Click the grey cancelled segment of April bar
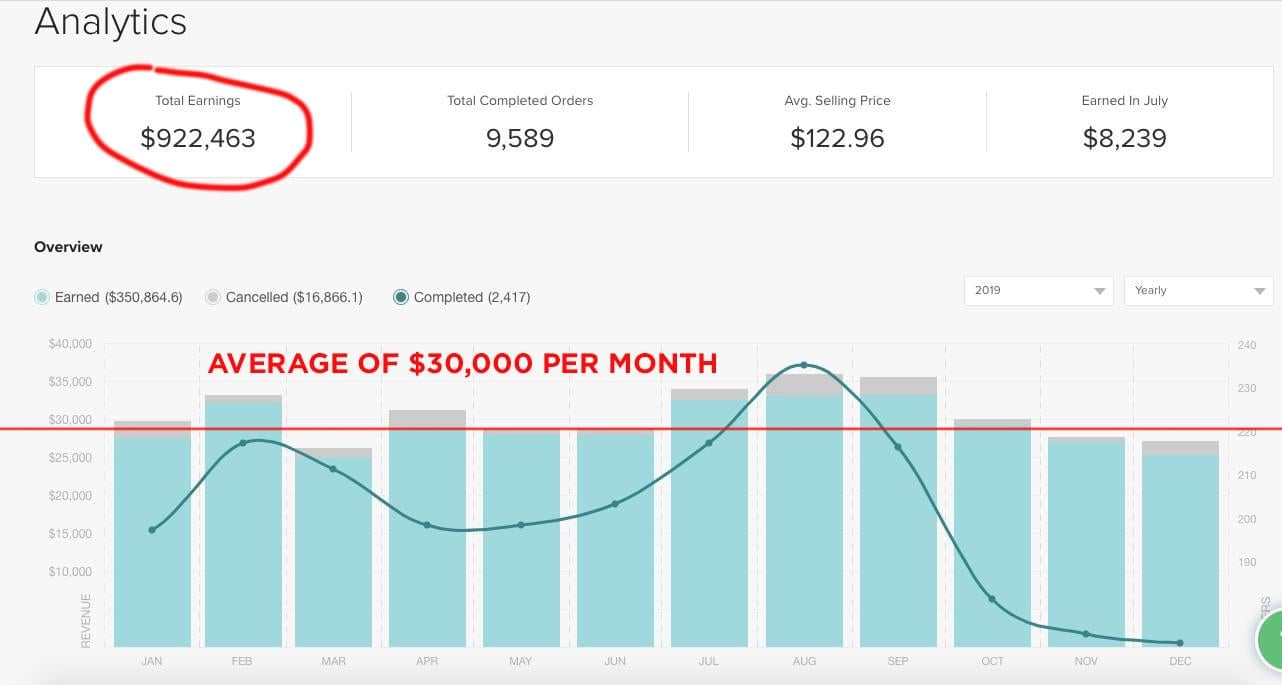This screenshot has width=1282, height=685. coord(429,419)
